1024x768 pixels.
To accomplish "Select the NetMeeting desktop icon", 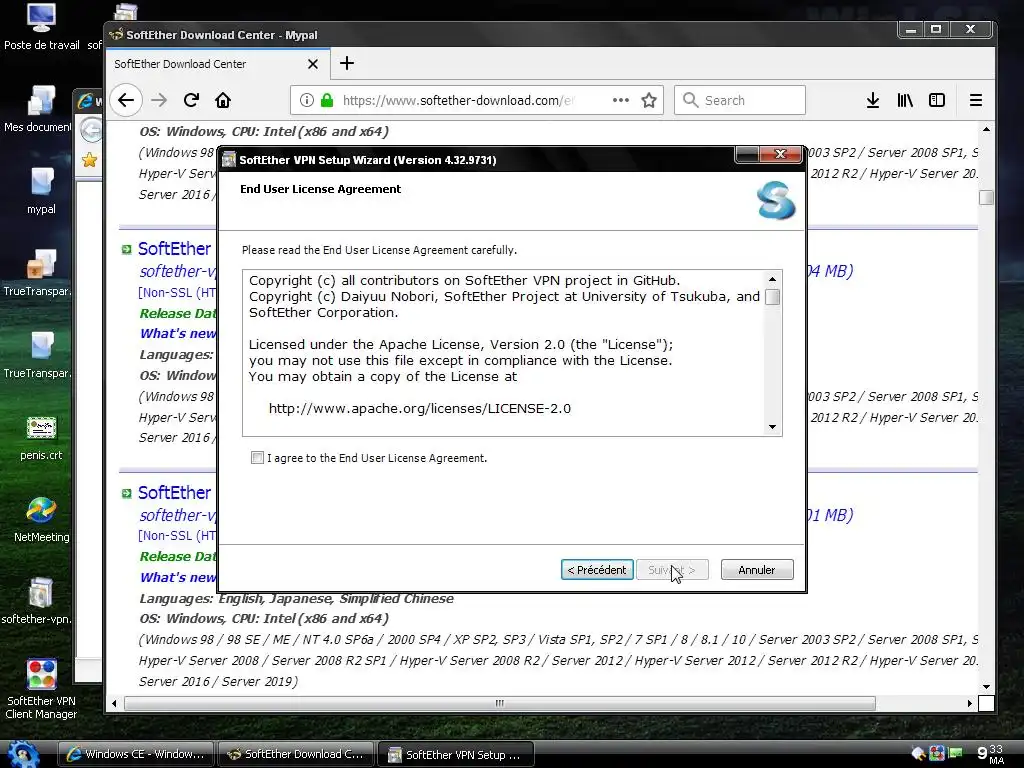I will (41, 520).
